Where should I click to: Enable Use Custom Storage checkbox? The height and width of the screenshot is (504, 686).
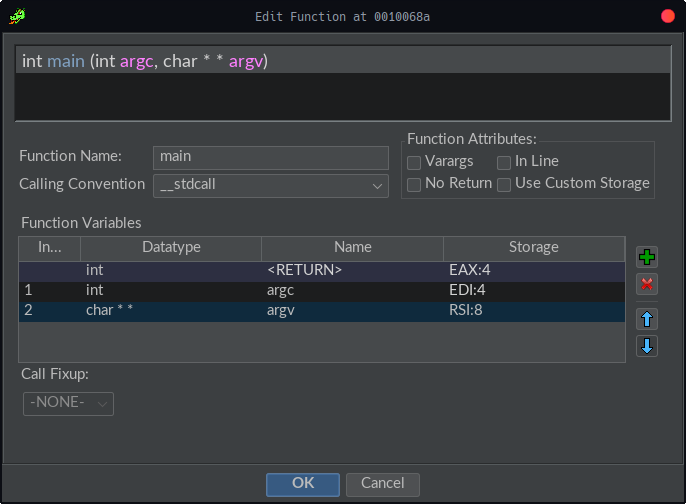click(x=504, y=184)
